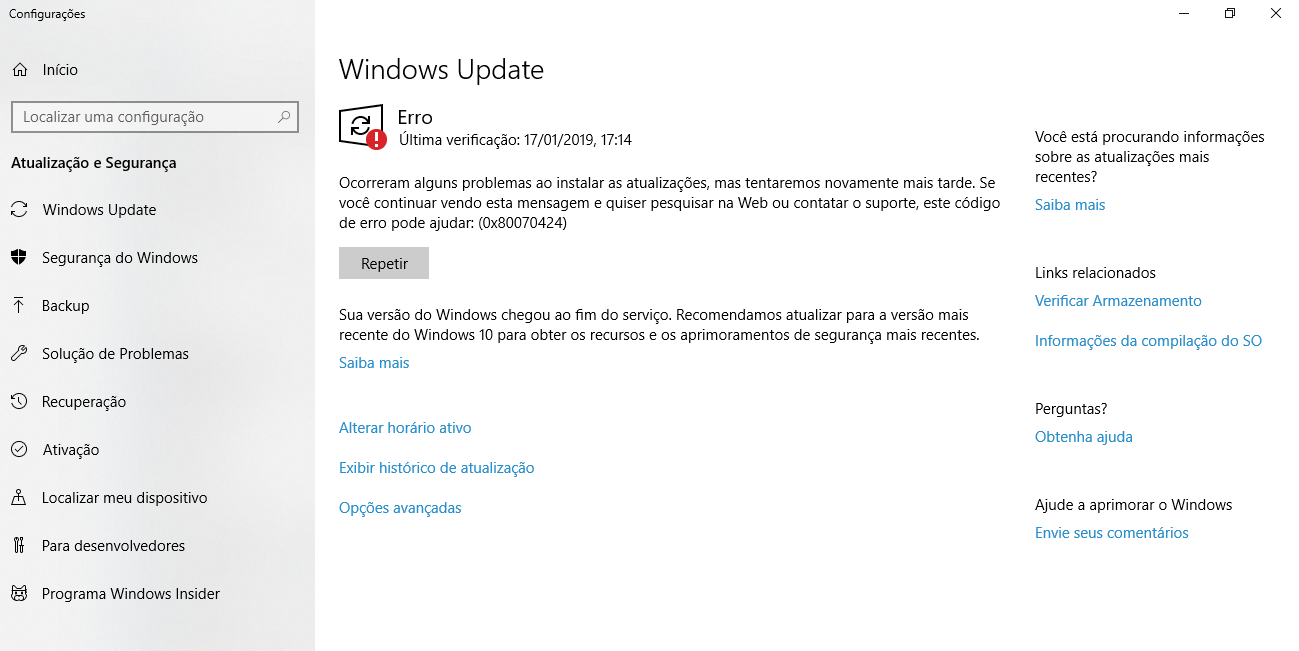Click the Solução de Problemas wrench icon
Screen dimensions: 1299x651
[x=19, y=354]
